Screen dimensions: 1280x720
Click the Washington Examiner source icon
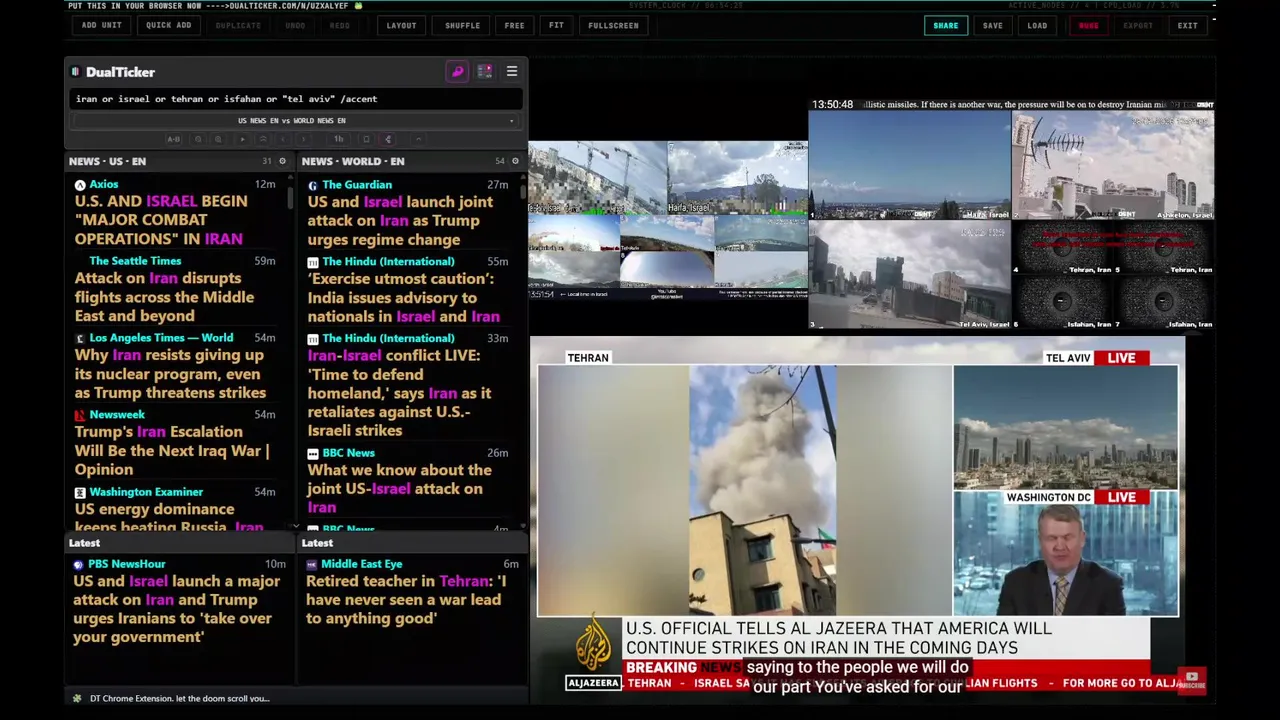tap(80, 492)
